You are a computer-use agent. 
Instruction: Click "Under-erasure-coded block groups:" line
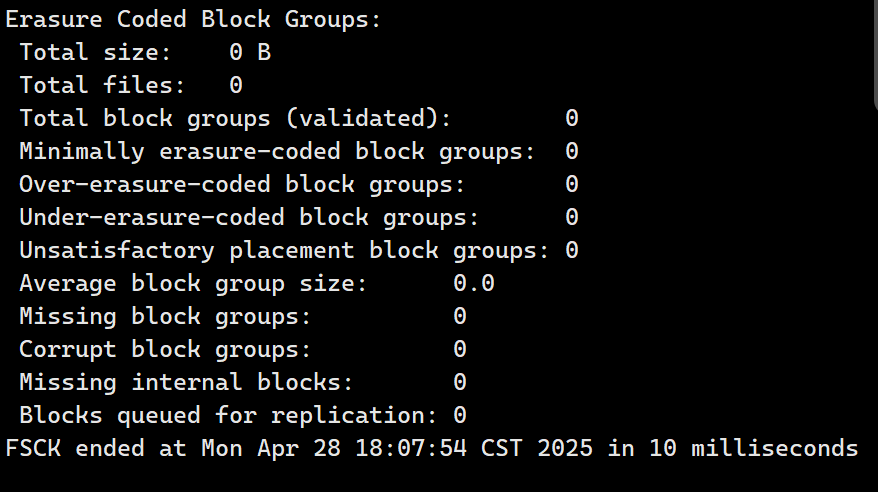(249, 217)
